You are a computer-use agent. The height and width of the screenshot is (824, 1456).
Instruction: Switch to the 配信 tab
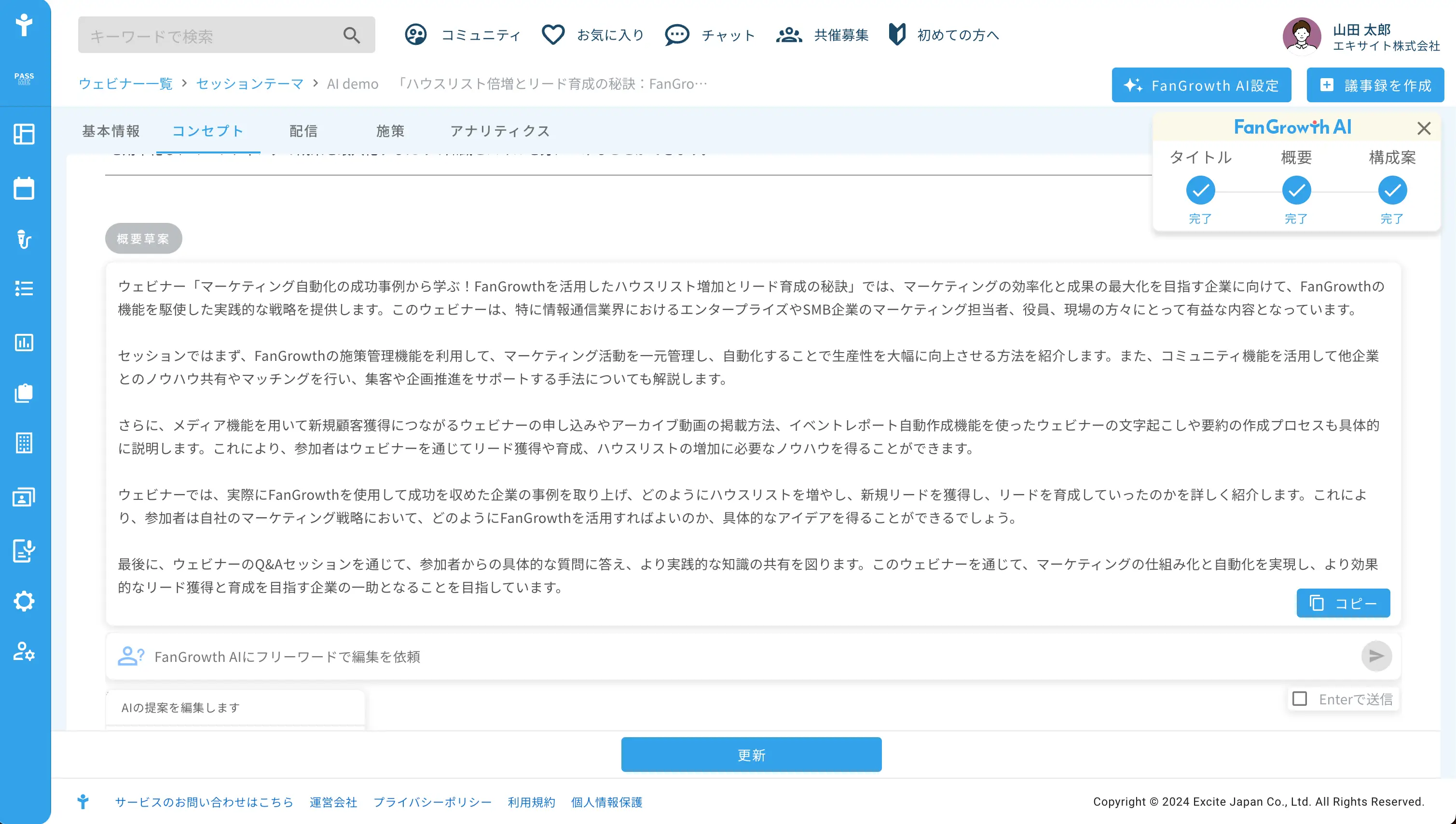coord(303,131)
